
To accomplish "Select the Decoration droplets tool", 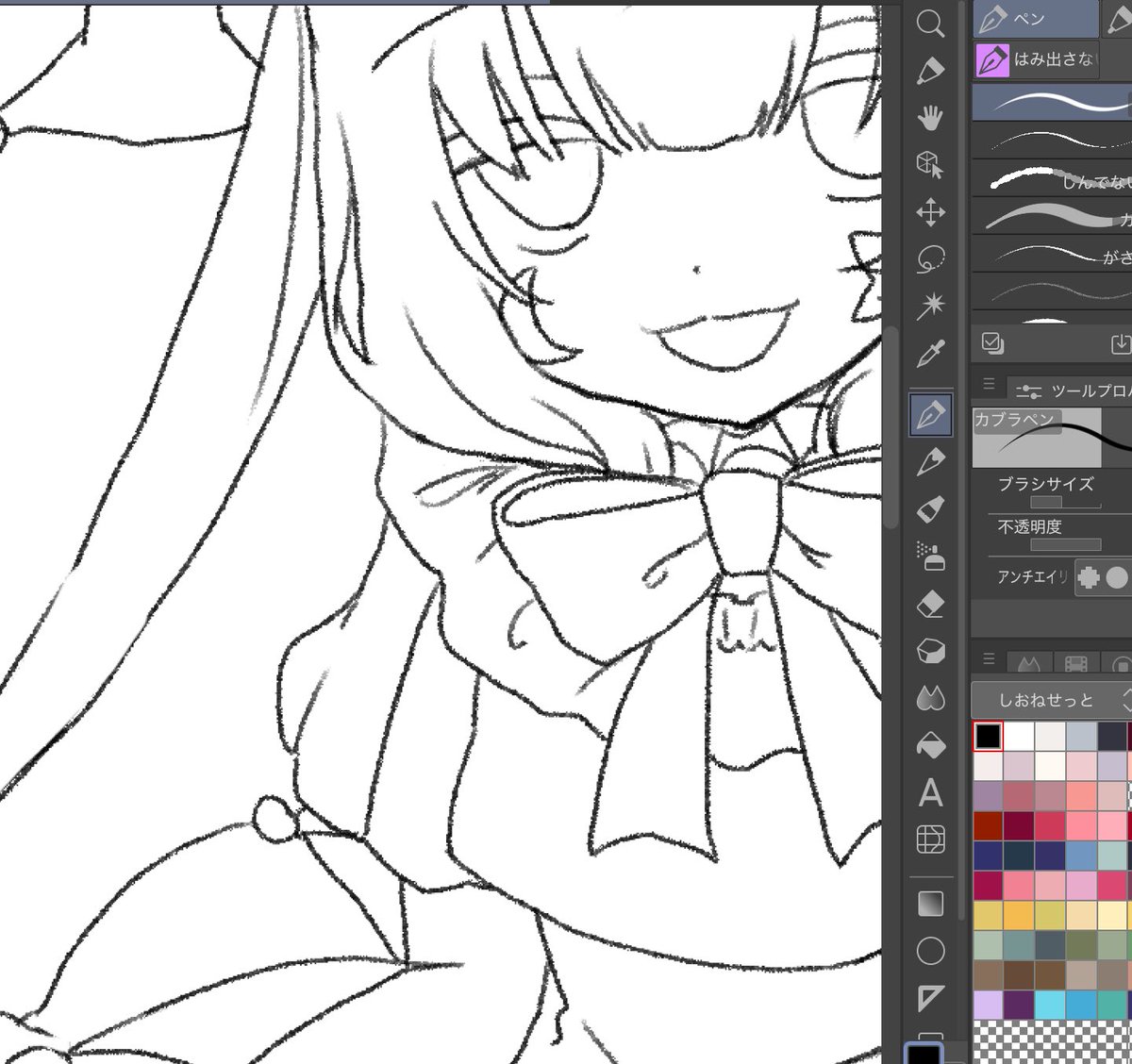I will click(931, 698).
